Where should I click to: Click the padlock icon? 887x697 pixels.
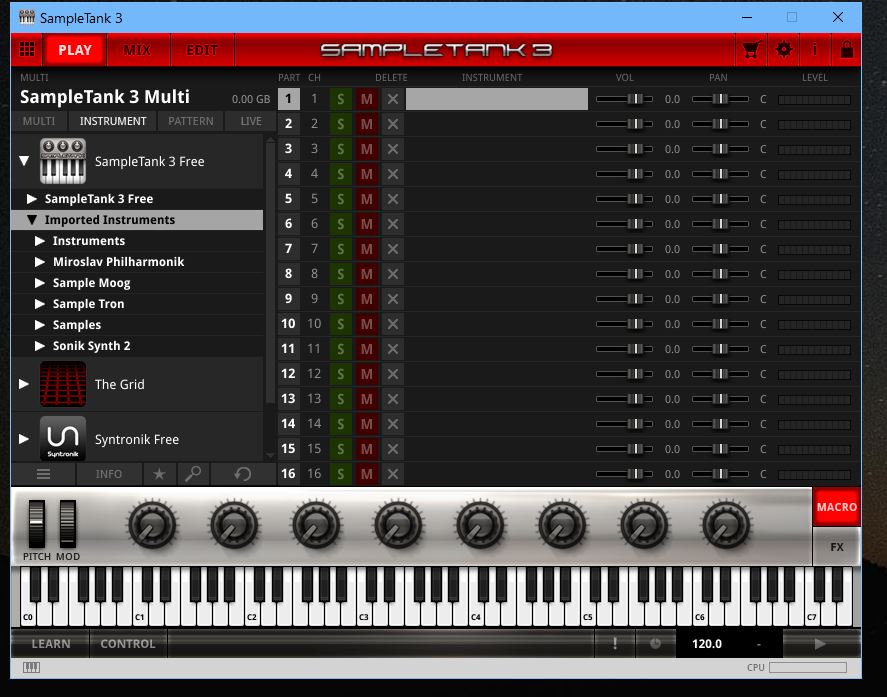[x=847, y=50]
